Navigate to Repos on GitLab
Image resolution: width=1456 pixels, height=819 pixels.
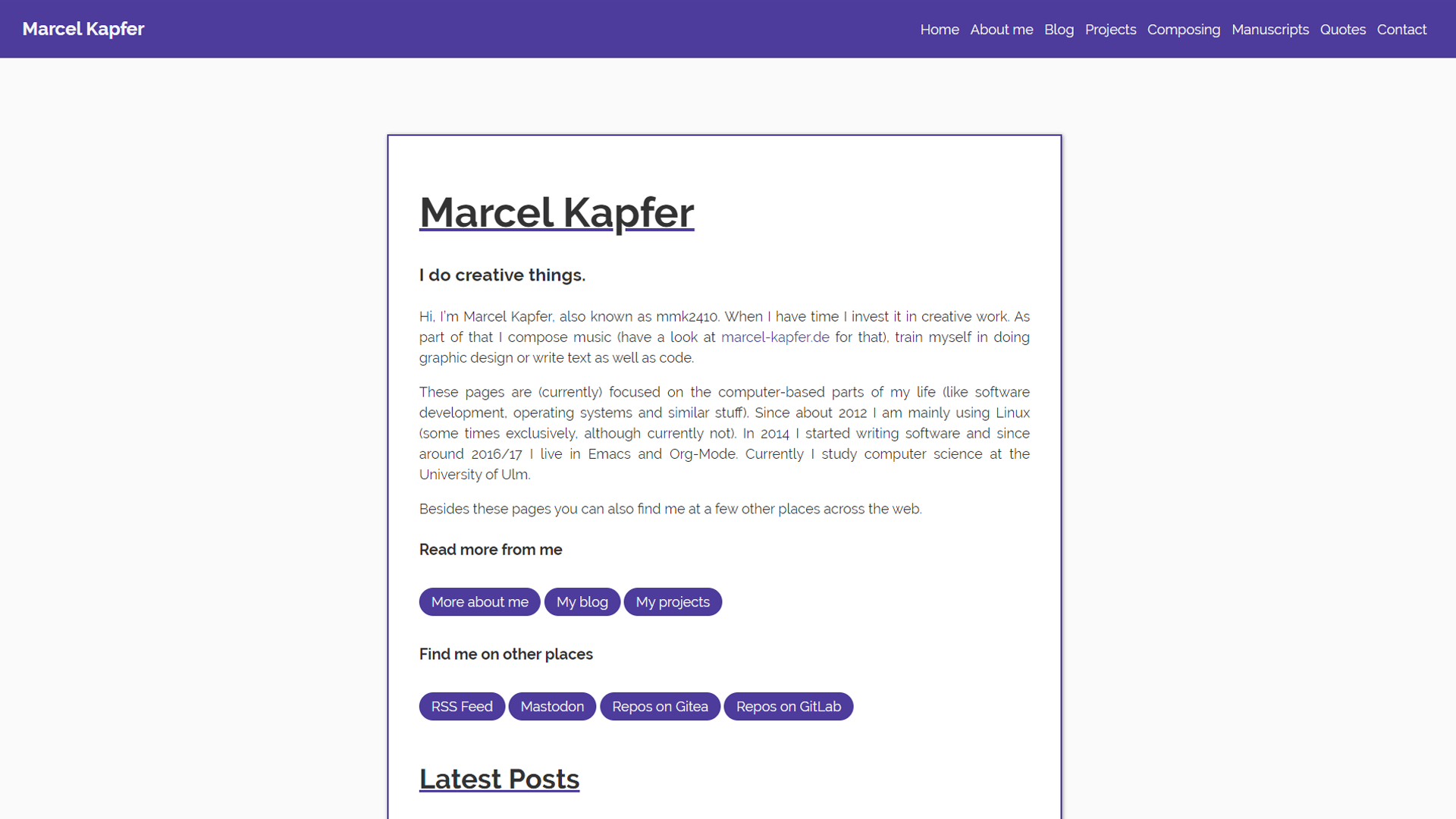(789, 706)
